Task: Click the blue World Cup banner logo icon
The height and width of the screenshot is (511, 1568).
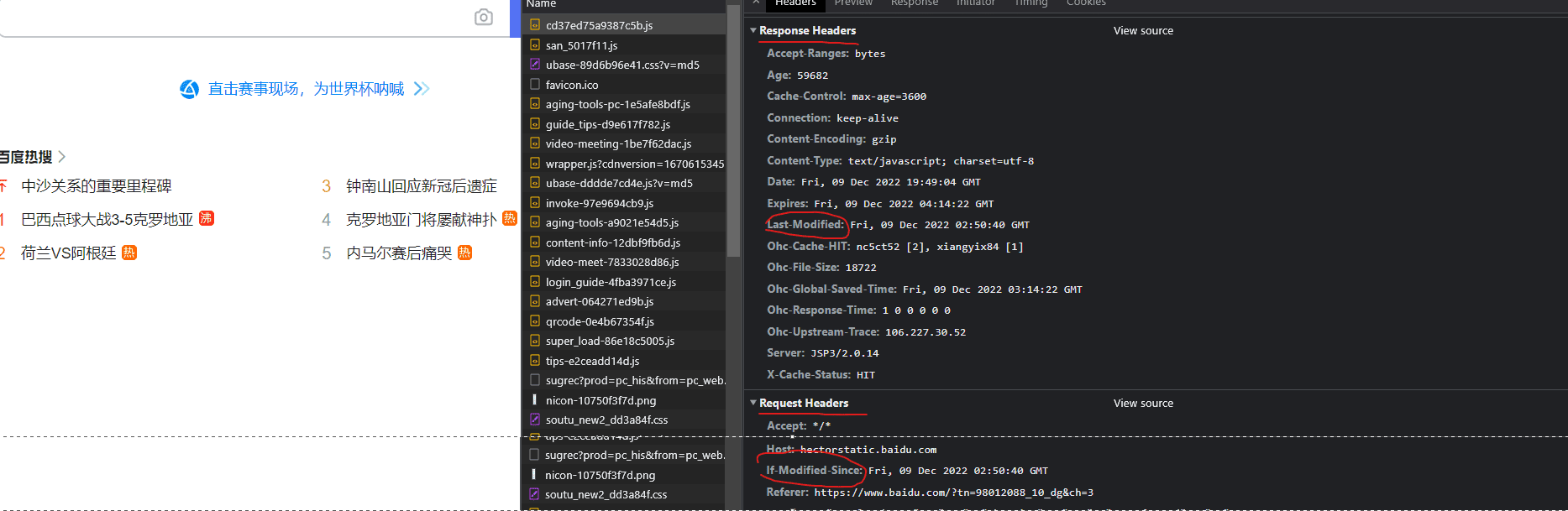Action: 190,89
